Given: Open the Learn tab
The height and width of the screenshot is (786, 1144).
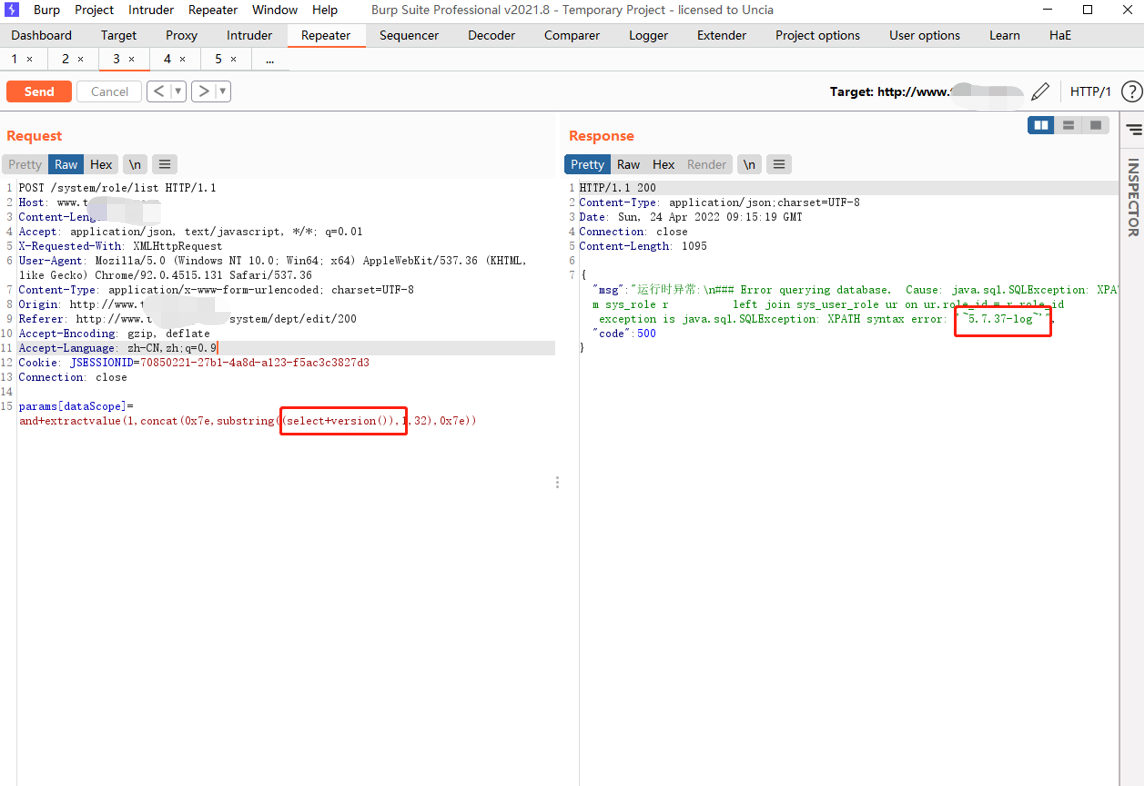Looking at the screenshot, I should [1004, 35].
